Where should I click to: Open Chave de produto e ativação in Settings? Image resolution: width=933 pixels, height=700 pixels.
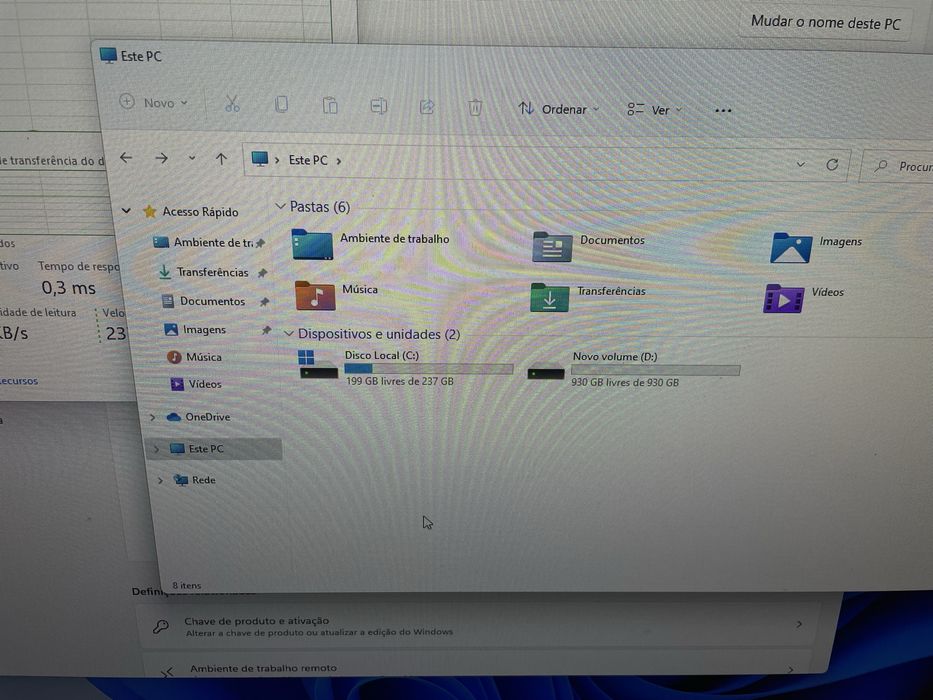coord(479,626)
